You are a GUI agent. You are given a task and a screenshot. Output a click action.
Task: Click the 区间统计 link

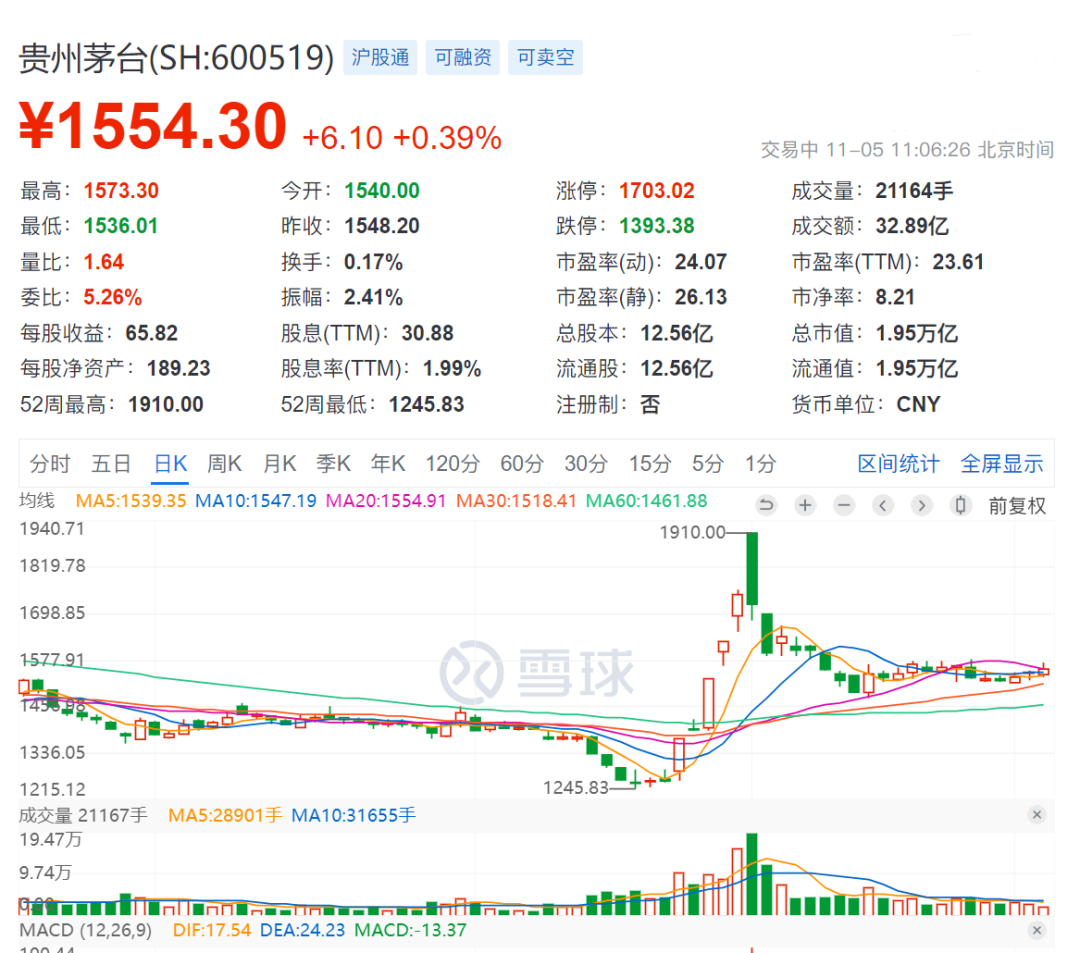(898, 464)
